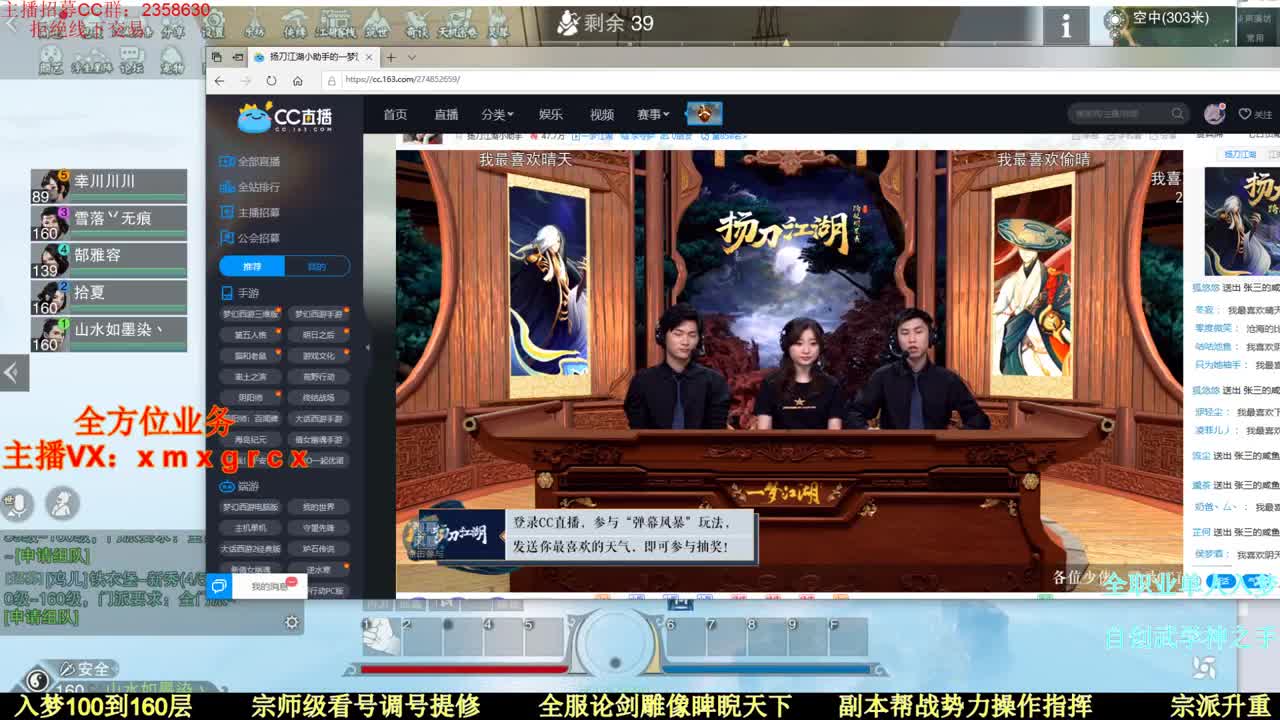Open the 逆水寒 game tag

318,570
